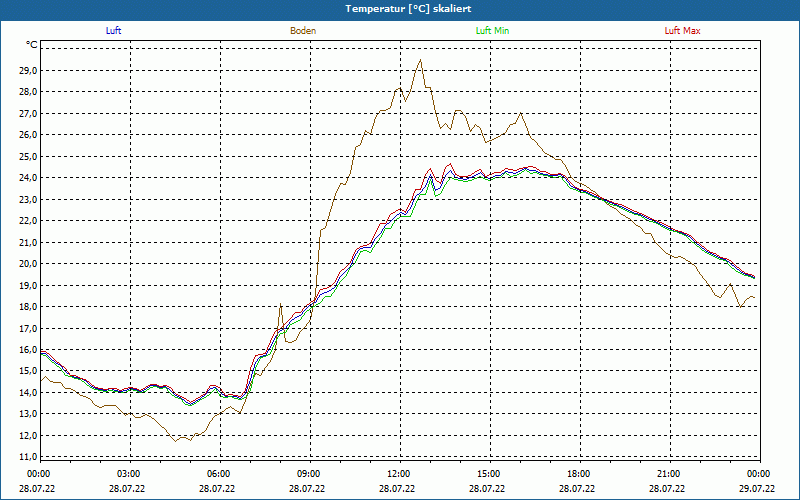Click the 16,0 y-axis value
This screenshot has width=800, height=500.
pyautogui.click(x=28, y=349)
